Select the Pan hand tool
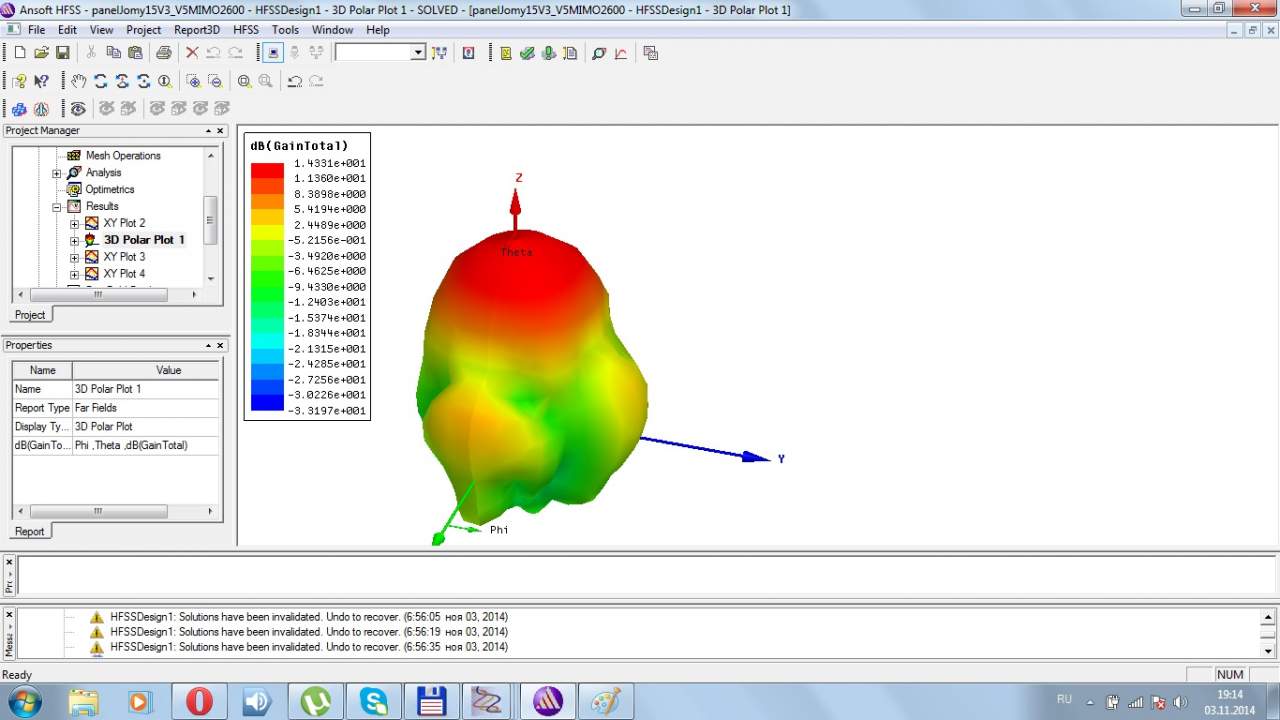 [x=79, y=81]
